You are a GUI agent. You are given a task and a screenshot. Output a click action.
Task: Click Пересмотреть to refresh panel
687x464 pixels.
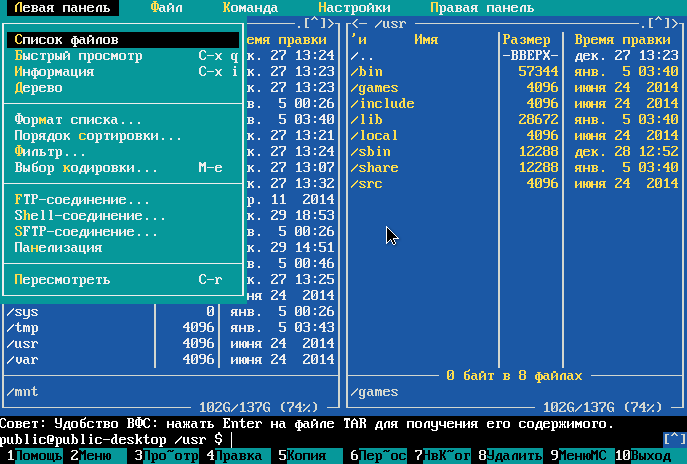tap(62, 280)
